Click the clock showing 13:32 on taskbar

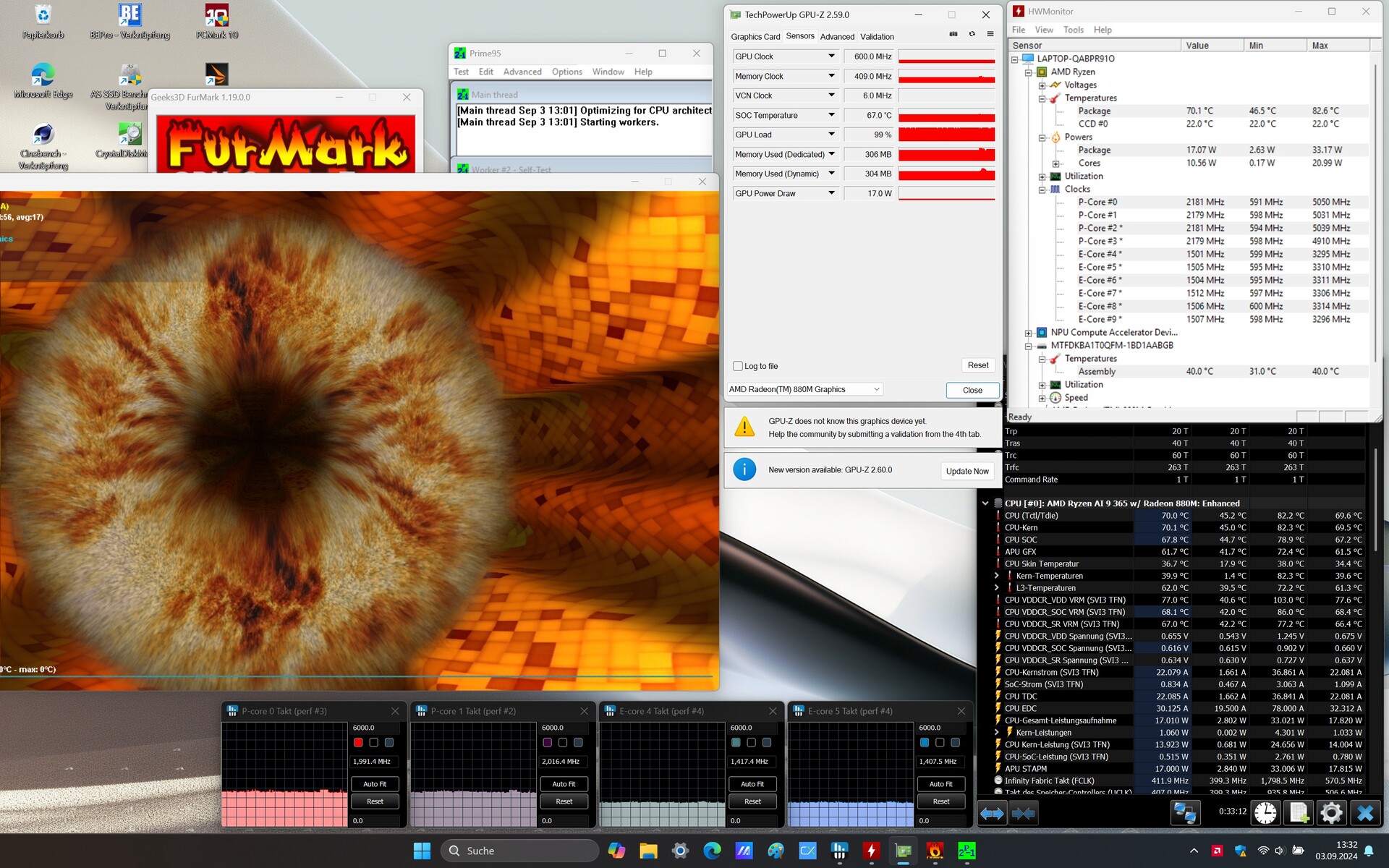pyautogui.click(x=1336, y=851)
